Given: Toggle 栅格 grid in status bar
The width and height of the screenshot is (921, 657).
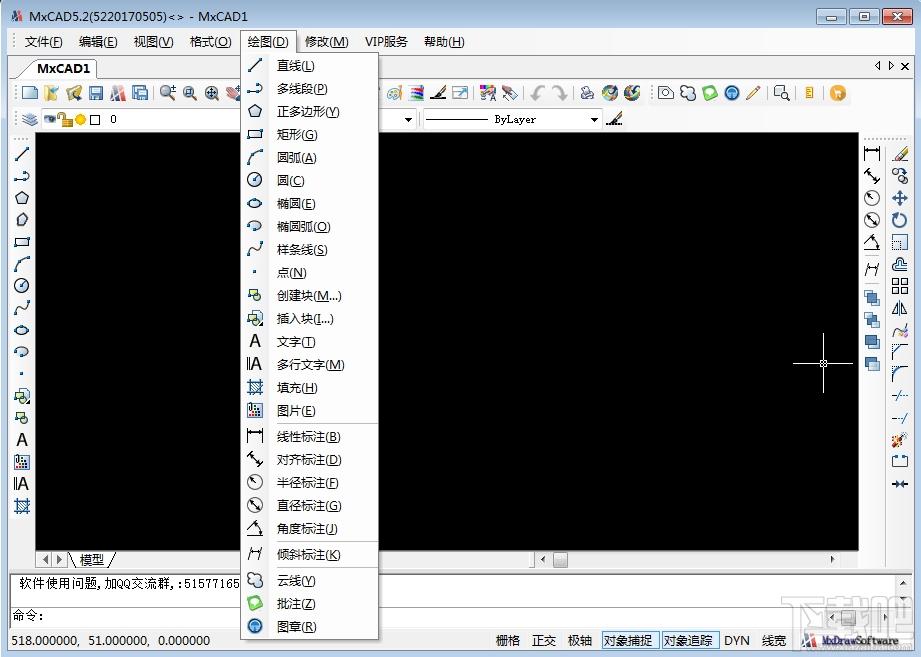Looking at the screenshot, I should tap(508, 641).
